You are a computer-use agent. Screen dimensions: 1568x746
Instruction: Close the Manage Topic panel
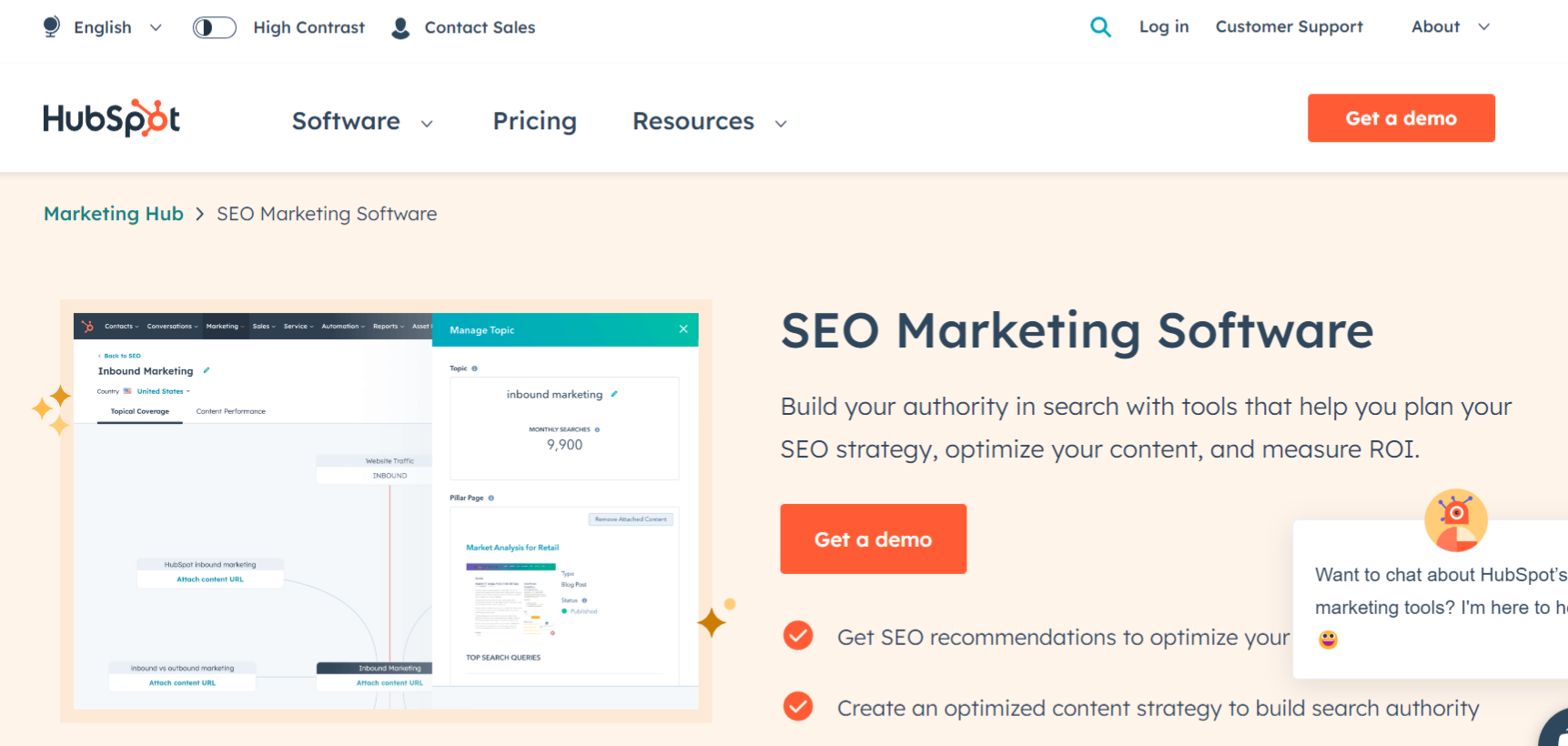(x=683, y=329)
